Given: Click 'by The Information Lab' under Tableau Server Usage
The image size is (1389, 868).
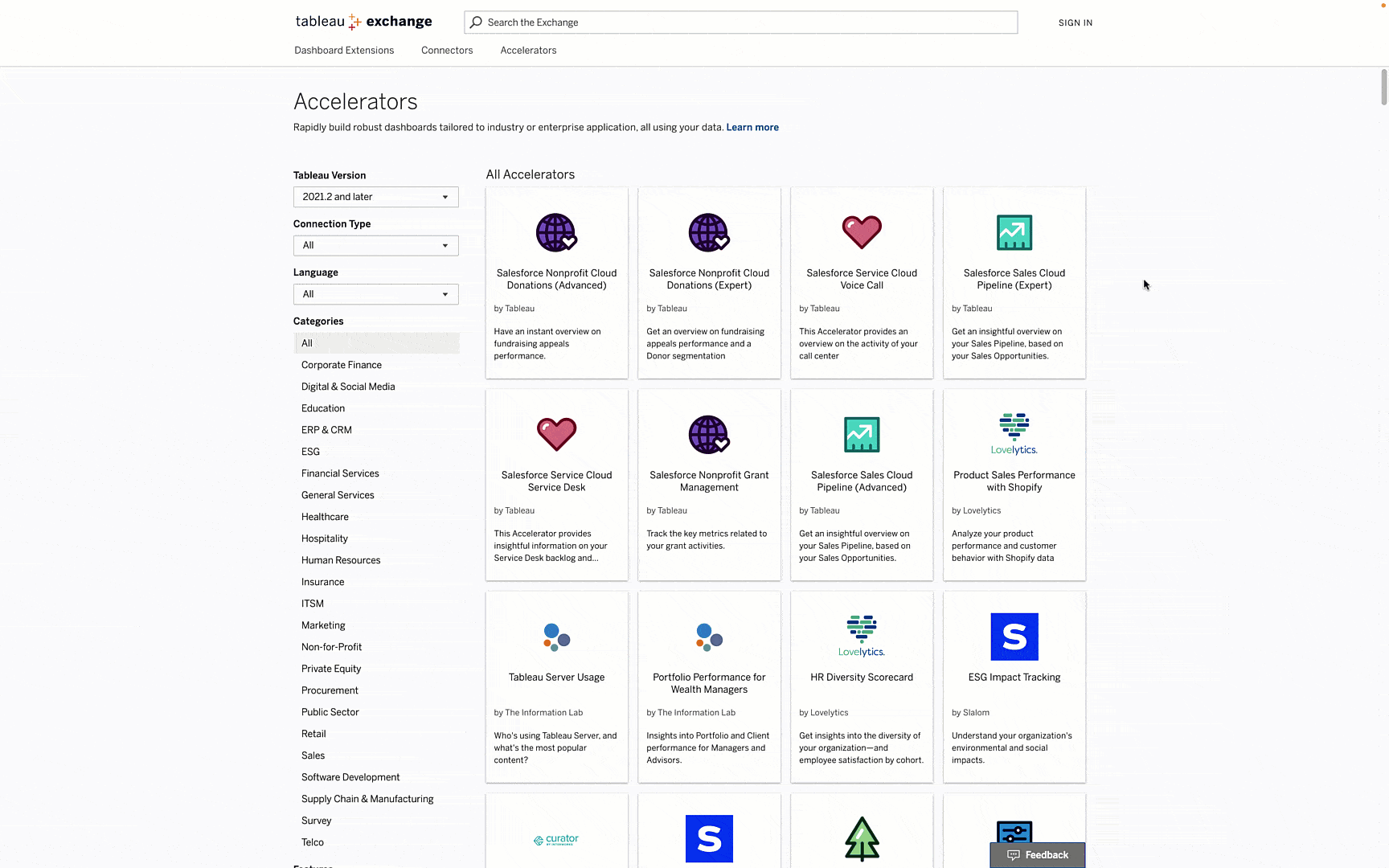Looking at the screenshot, I should pyautogui.click(x=538, y=713).
